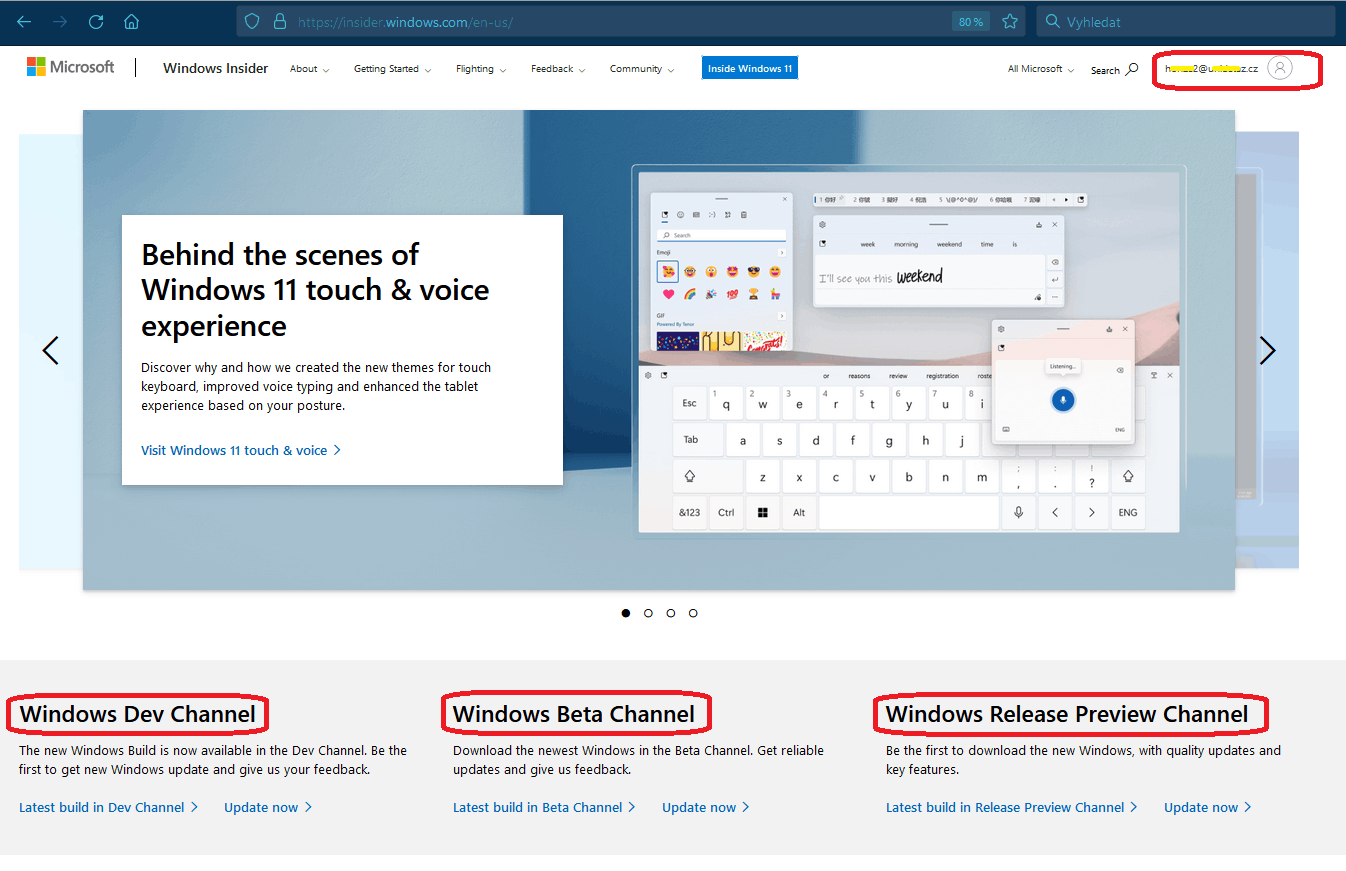This screenshot has height=871, width=1346.
Task: Open Windows Insider home link
Action: [x=216, y=68]
